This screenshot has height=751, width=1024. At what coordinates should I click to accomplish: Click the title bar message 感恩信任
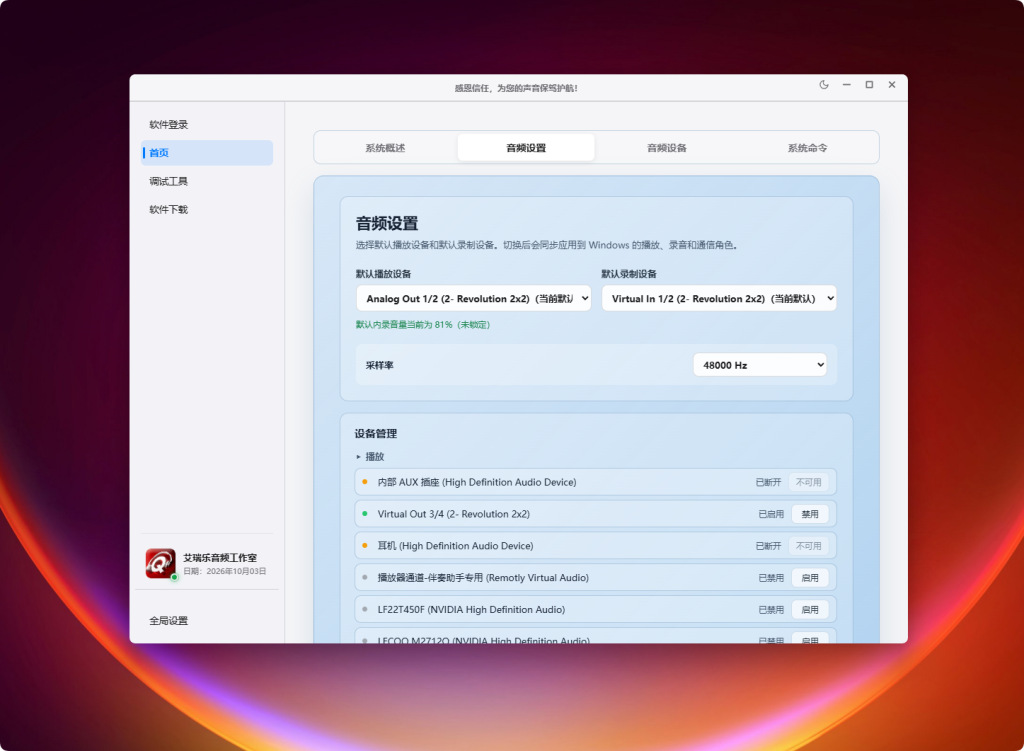[x=516, y=88]
